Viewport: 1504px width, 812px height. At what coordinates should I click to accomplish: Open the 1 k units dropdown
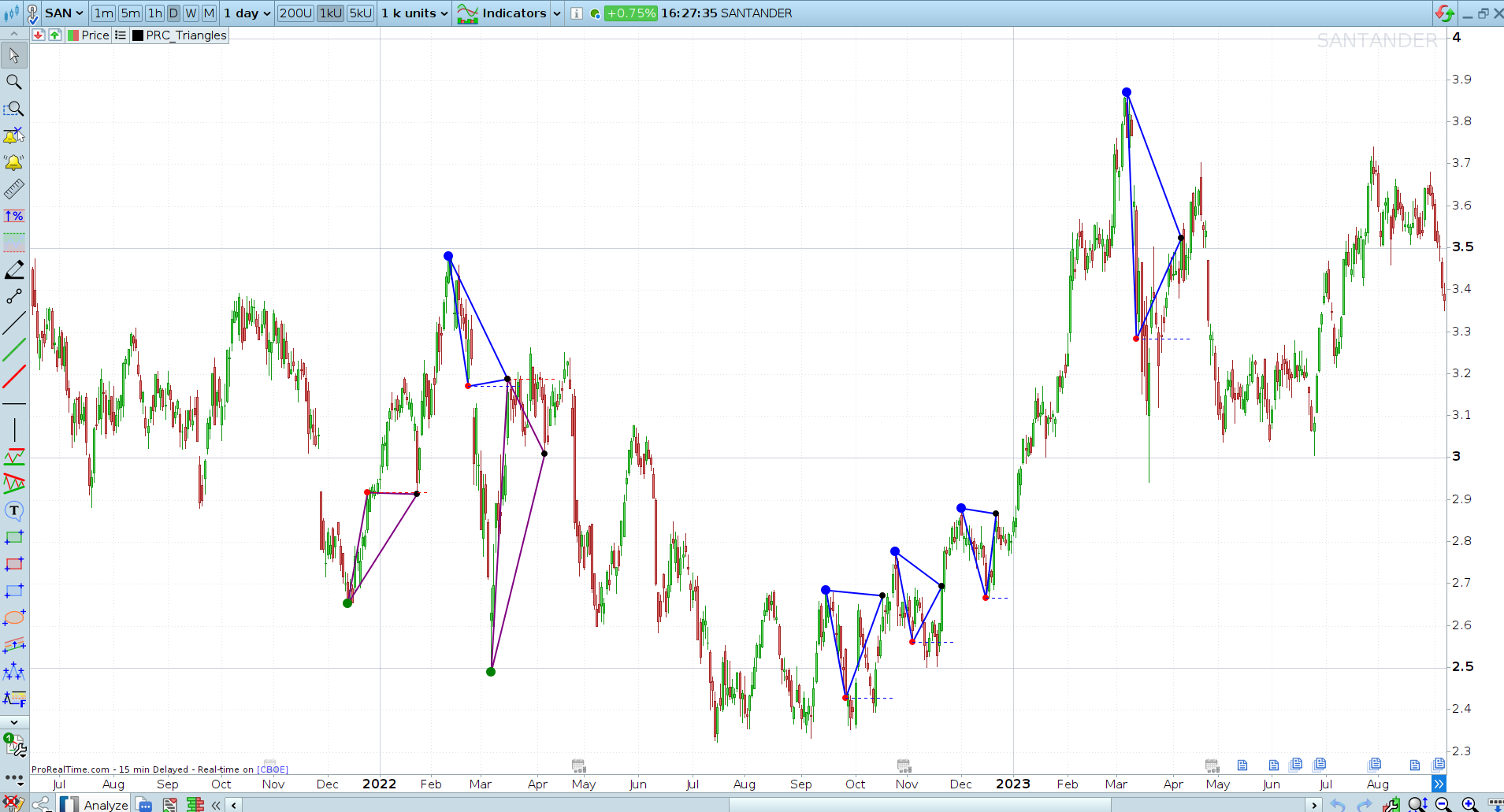pyautogui.click(x=414, y=13)
